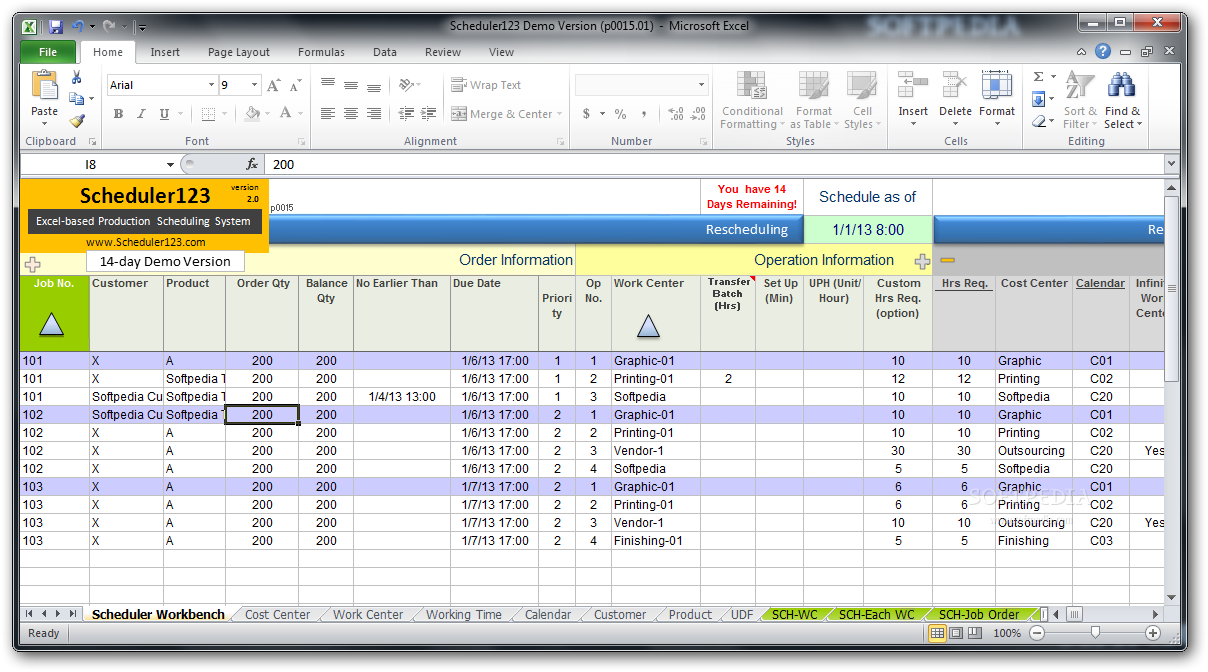Click the Job No. sort triangle
Image resolution: width=1208 pixels, height=672 pixels.
point(51,324)
